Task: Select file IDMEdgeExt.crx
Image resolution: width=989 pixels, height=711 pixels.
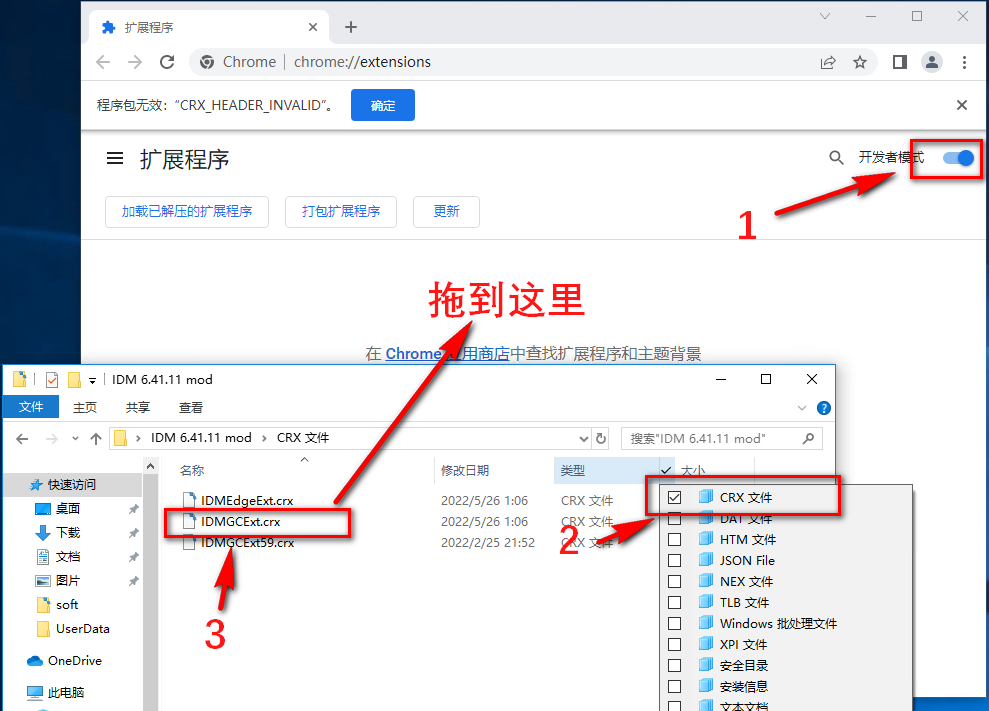Action: click(247, 500)
